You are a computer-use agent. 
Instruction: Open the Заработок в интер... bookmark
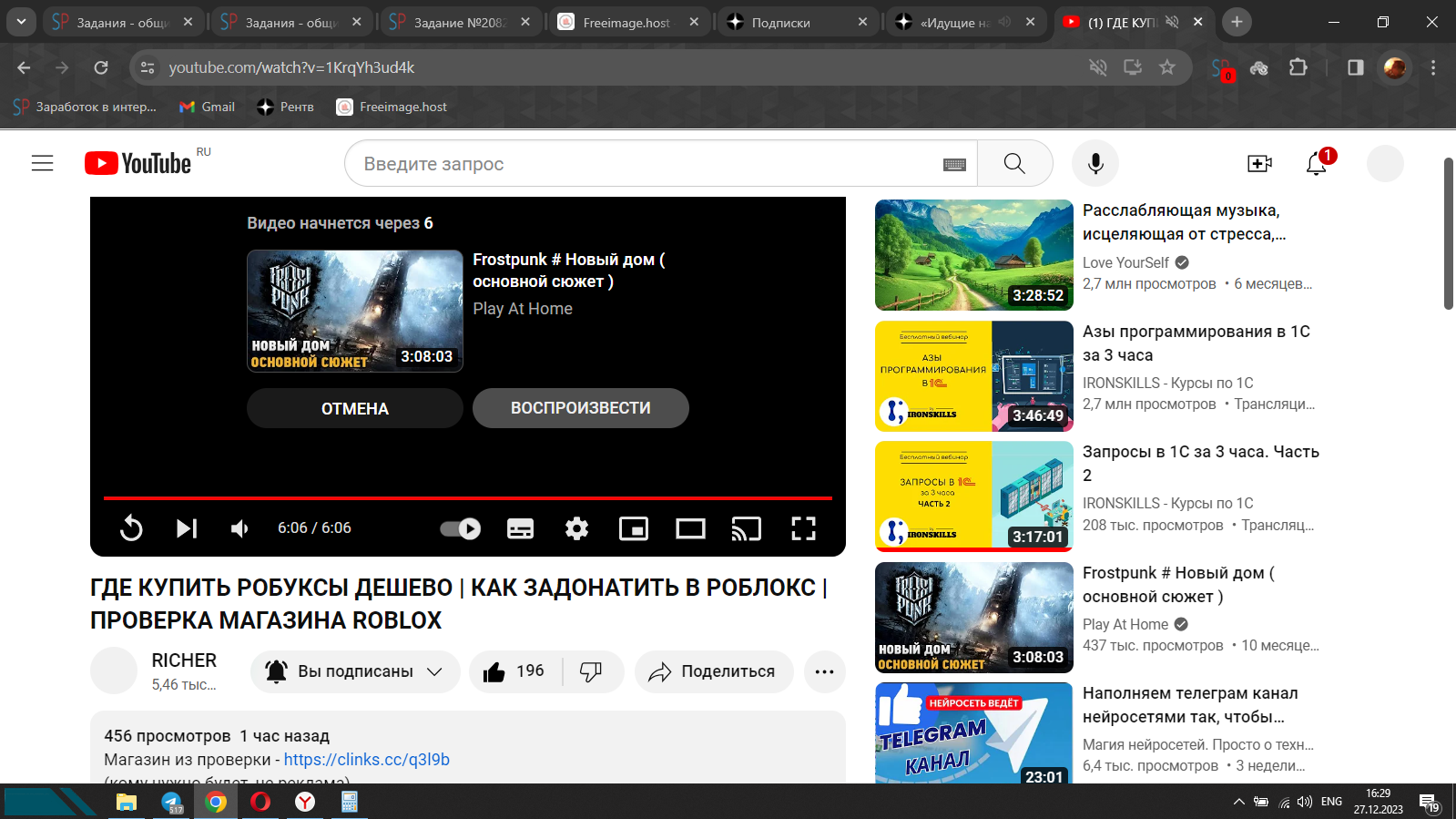click(85, 107)
